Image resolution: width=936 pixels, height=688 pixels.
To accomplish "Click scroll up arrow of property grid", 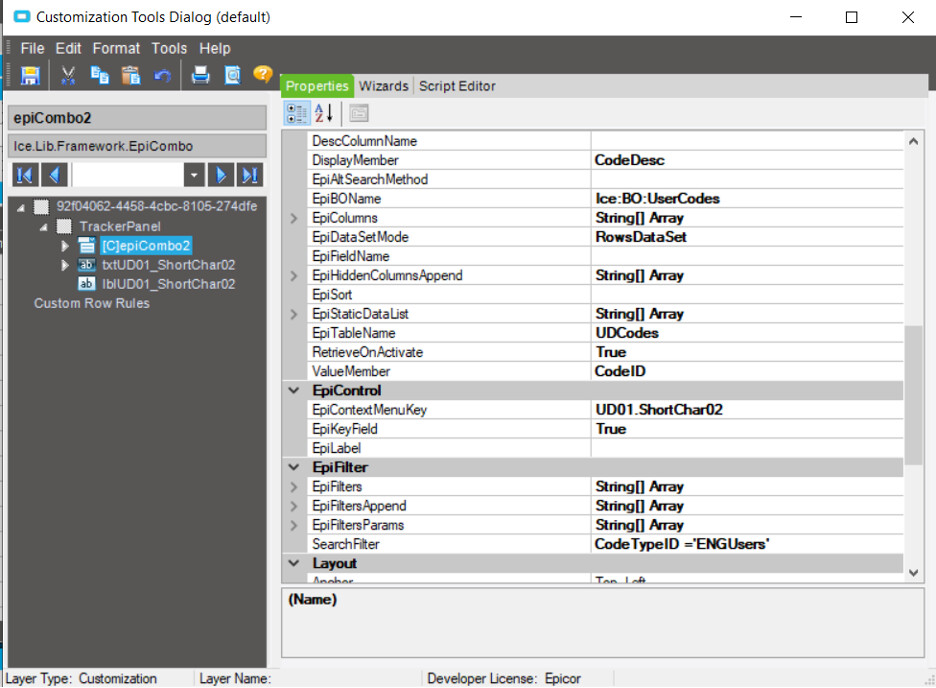I will click(x=913, y=141).
